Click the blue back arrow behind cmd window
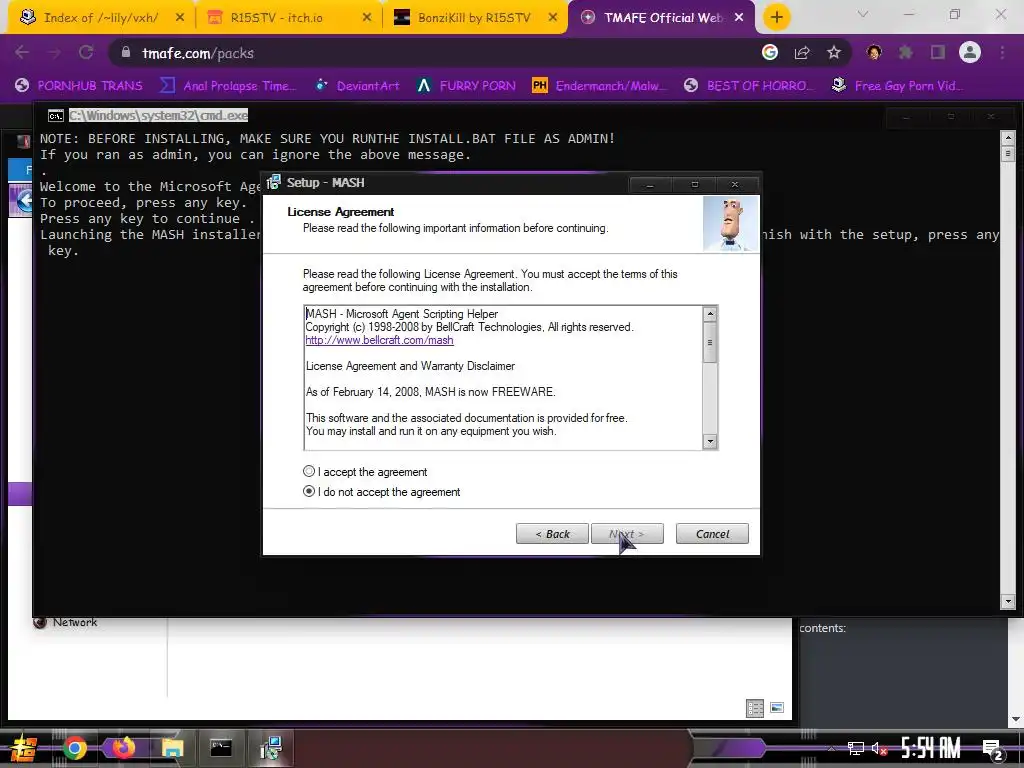The width and height of the screenshot is (1024, 768). pyautogui.click(x=24, y=201)
